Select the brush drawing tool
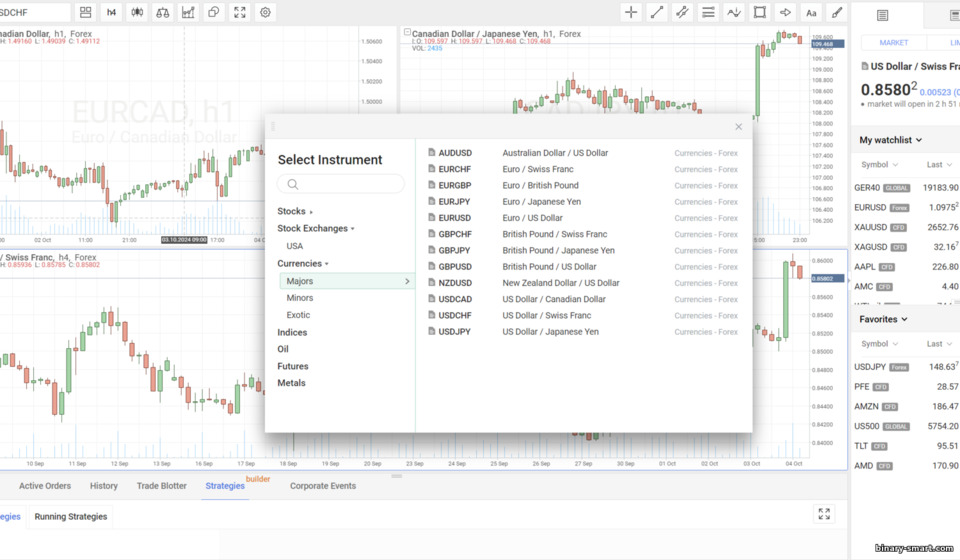The width and height of the screenshot is (960, 560). (836, 12)
